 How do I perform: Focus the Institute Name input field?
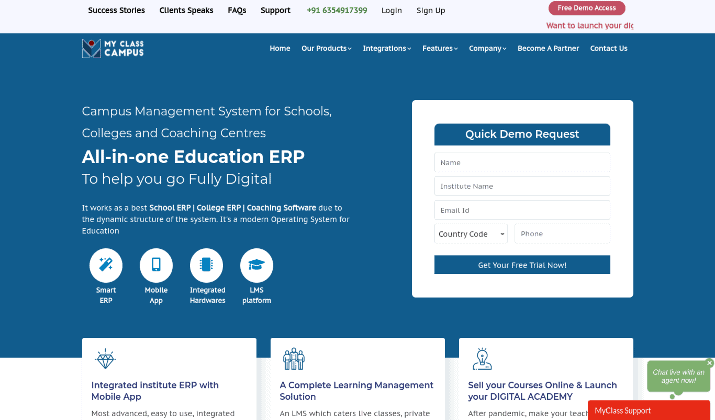[522, 186]
